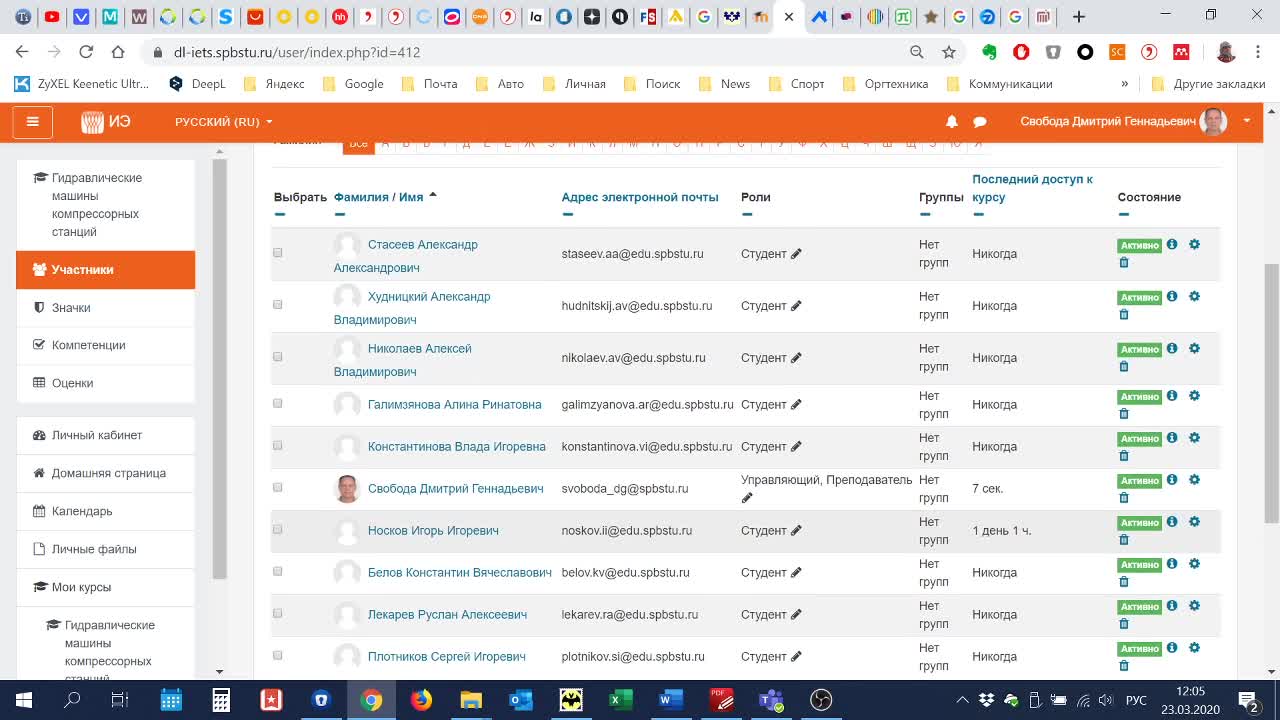Delete enrolment trash icon for Белов row
Screen dimensions: 1280x720
(1124, 582)
